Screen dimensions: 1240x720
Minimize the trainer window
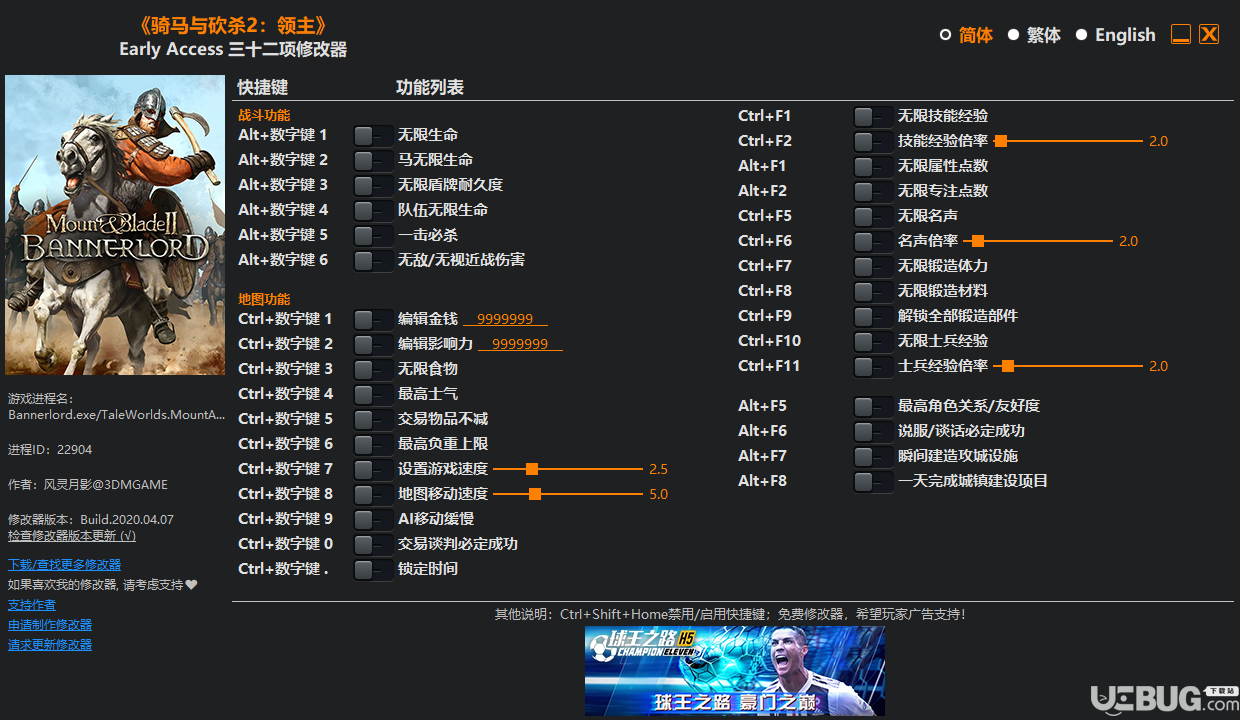click(x=1181, y=34)
